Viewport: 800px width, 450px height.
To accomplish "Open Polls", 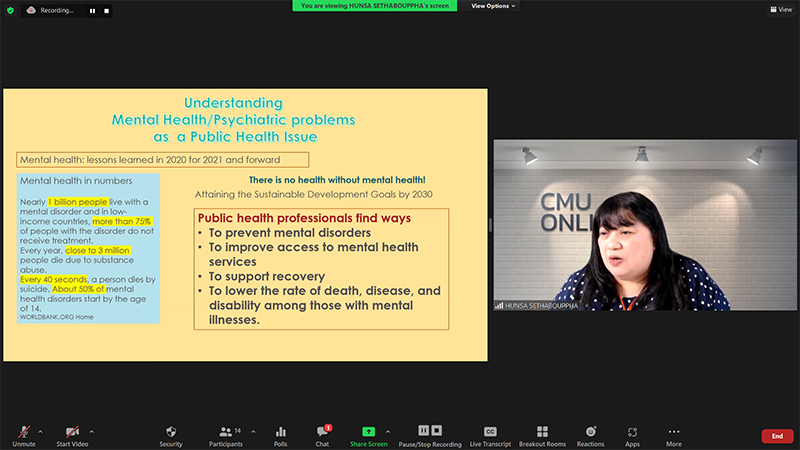I will (x=281, y=436).
